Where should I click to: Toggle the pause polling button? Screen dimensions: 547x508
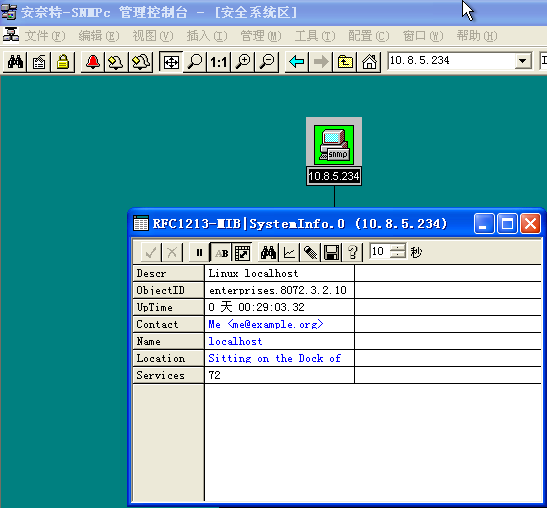coord(199,252)
